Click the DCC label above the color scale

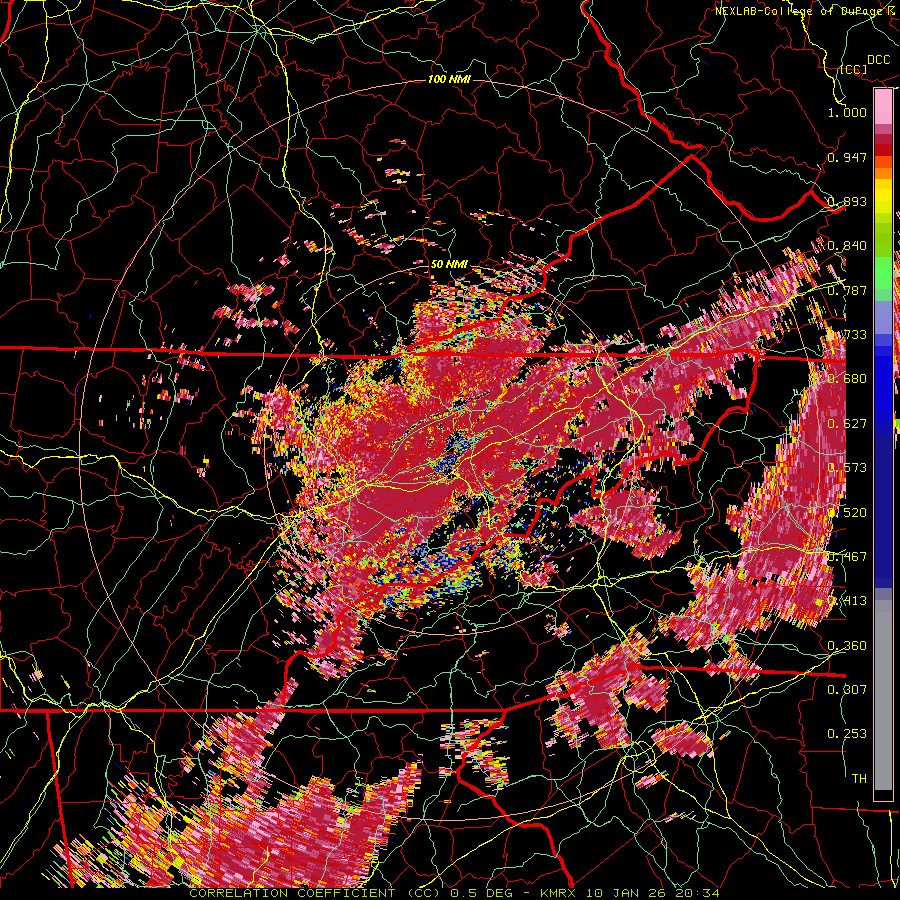click(x=879, y=60)
